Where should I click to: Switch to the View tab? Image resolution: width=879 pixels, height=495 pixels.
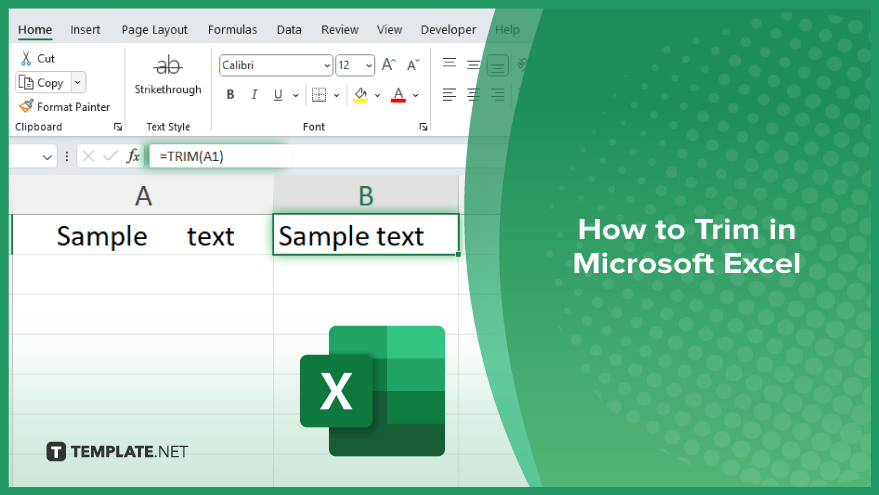click(x=389, y=30)
